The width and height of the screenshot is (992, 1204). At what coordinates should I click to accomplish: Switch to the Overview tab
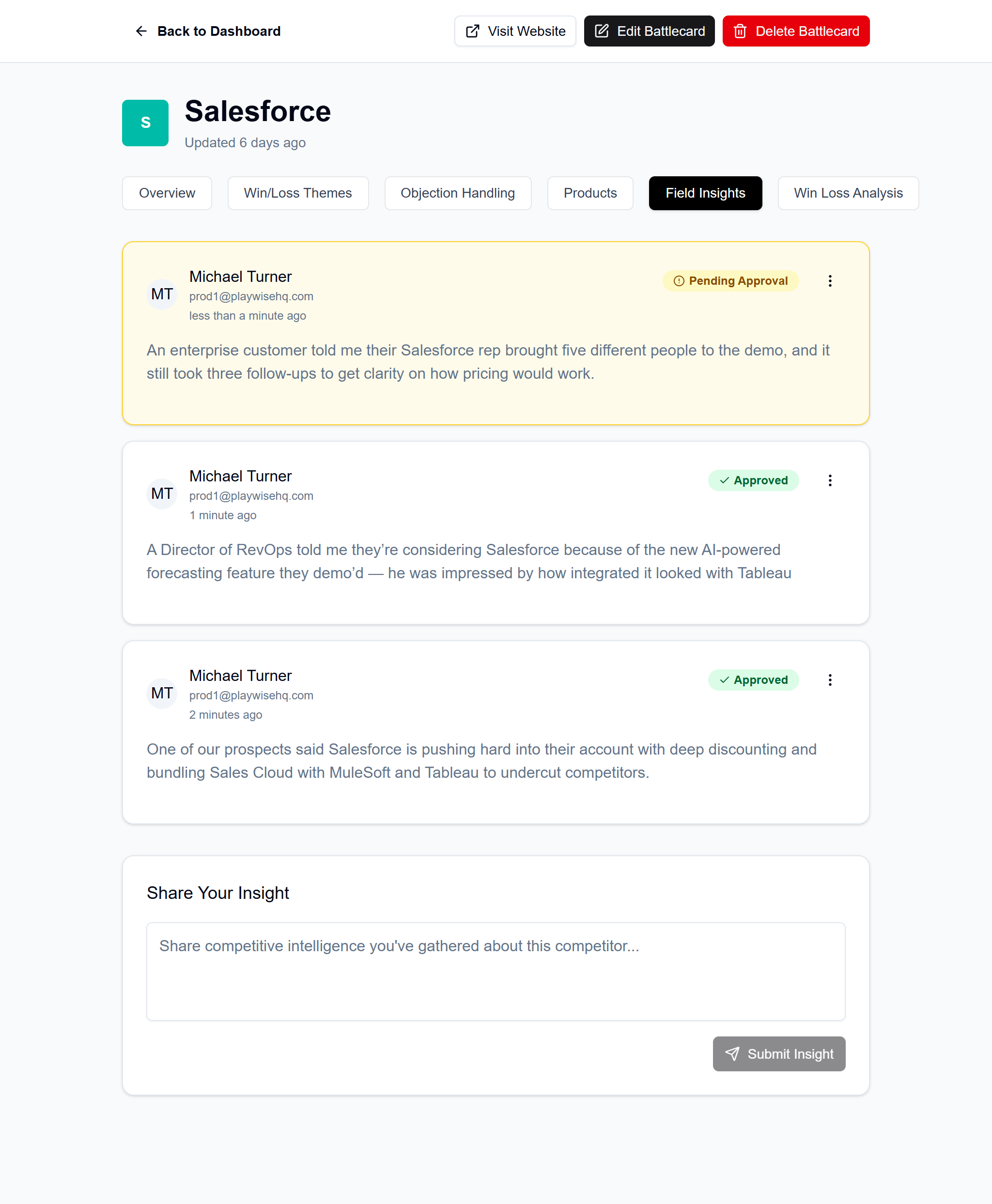coord(167,193)
